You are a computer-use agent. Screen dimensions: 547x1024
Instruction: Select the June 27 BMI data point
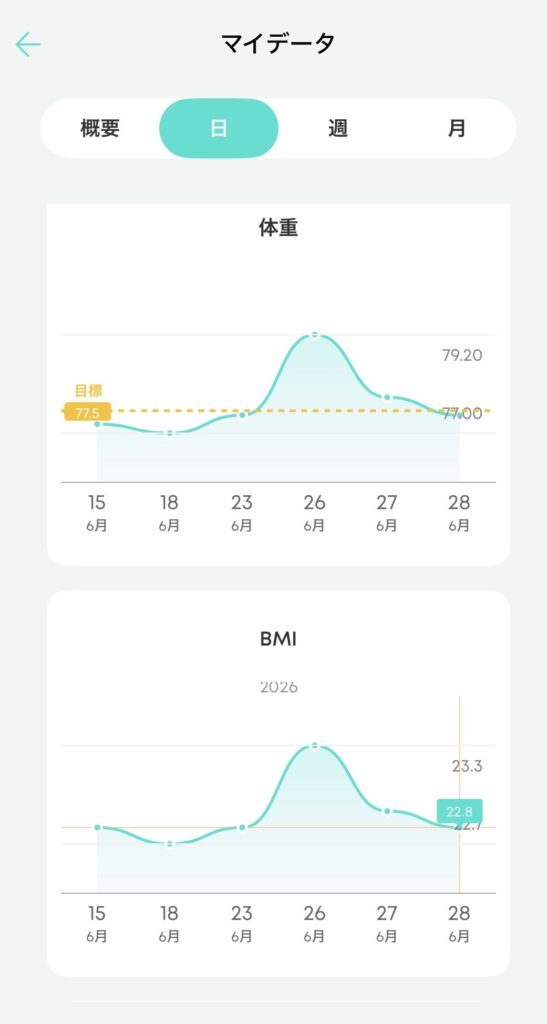[x=387, y=811]
